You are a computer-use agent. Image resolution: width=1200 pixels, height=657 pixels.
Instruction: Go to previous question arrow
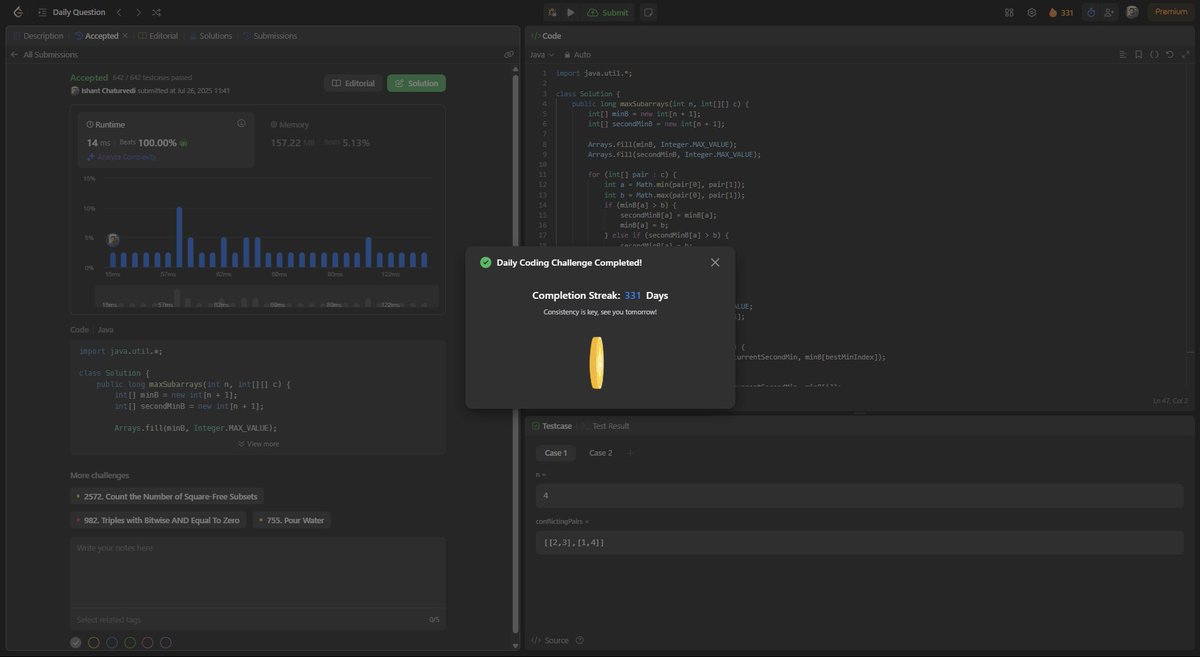point(119,12)
